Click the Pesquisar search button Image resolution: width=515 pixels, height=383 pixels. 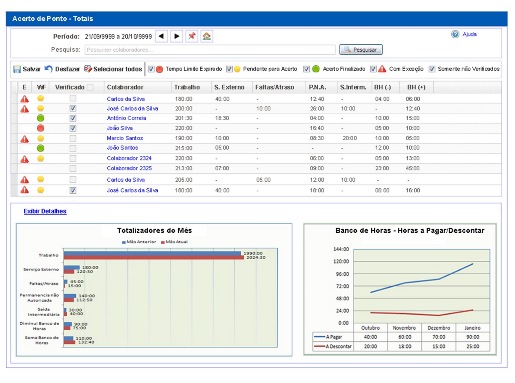[361, 50]
